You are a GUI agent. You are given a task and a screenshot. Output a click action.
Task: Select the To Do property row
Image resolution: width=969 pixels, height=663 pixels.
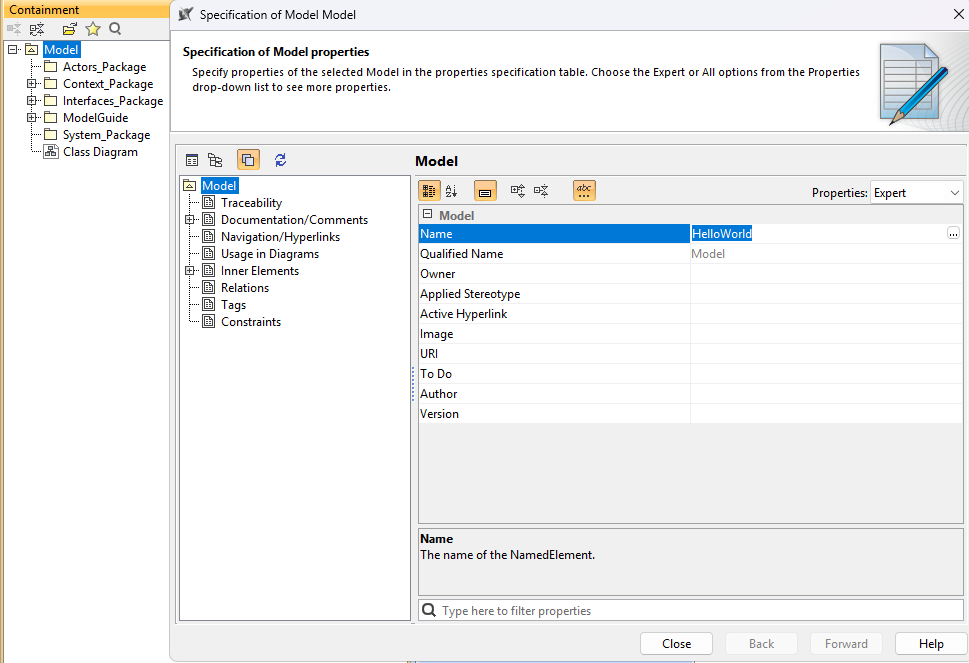(x=690, y=374)
